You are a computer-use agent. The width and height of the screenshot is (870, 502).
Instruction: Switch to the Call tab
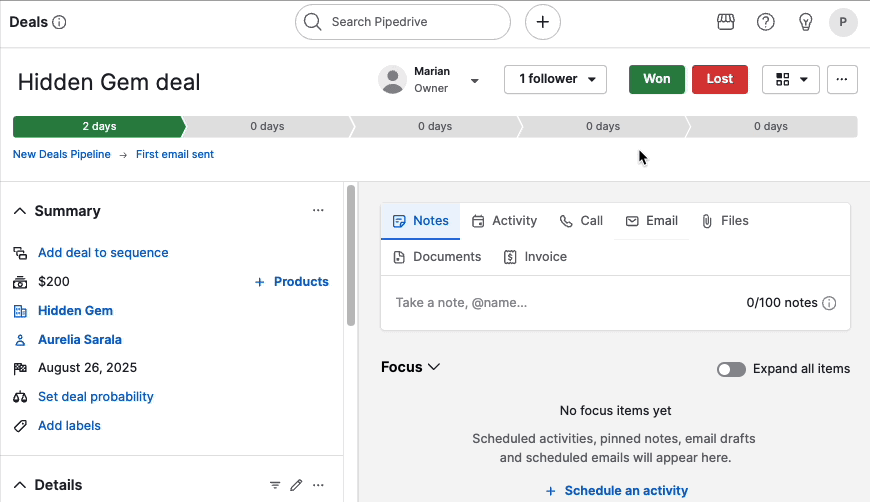pos(581,221)
